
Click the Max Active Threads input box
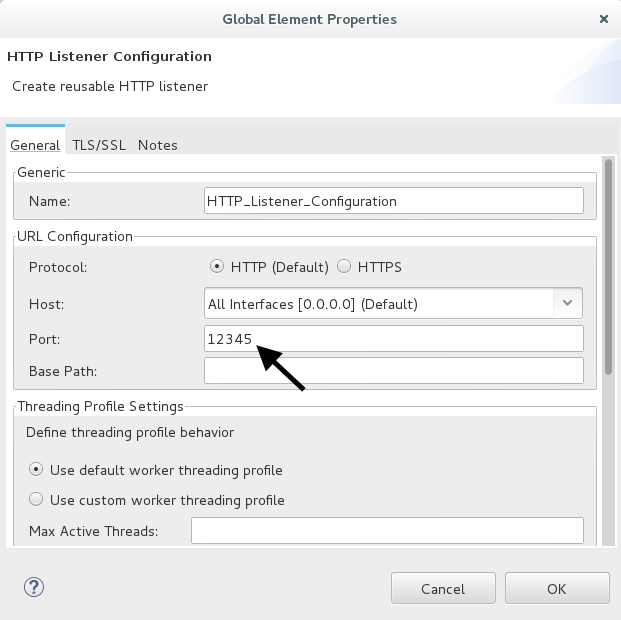tap(387, 530)
